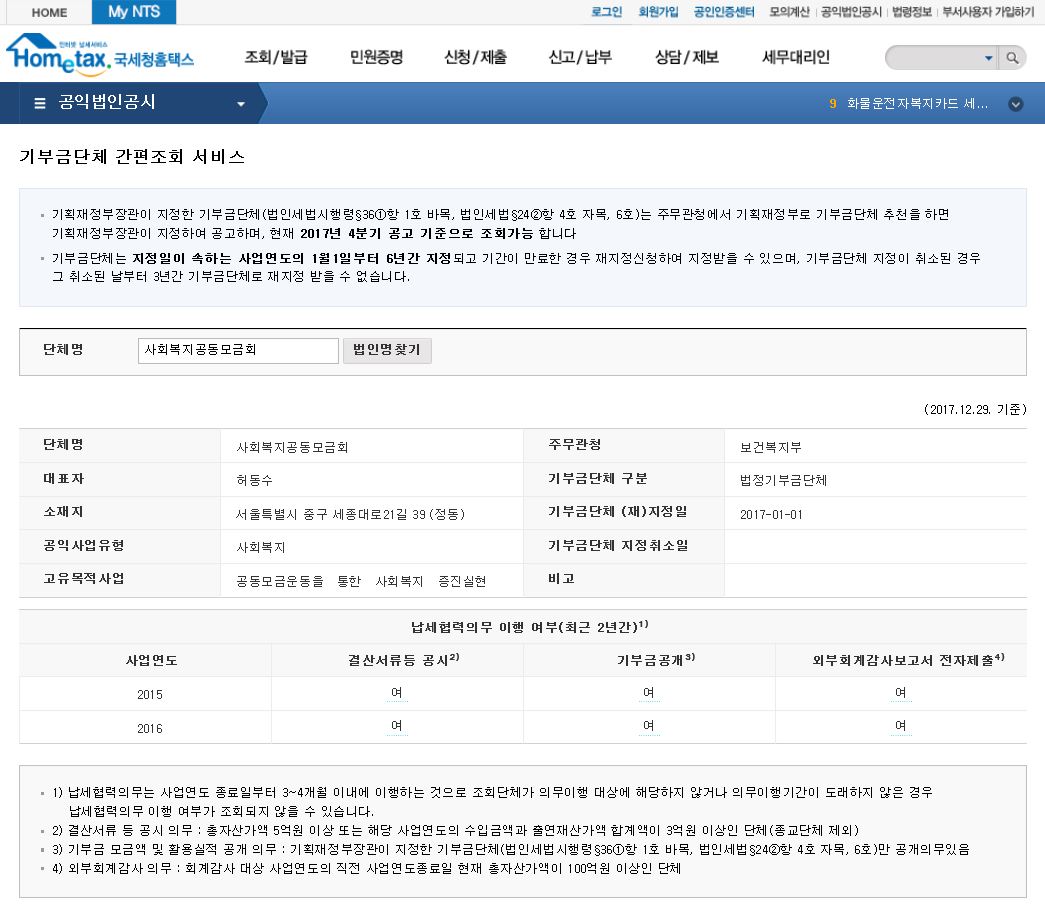
Task: Open the 공익법인공시 section dropdown arrow
Action: [240, 104]
